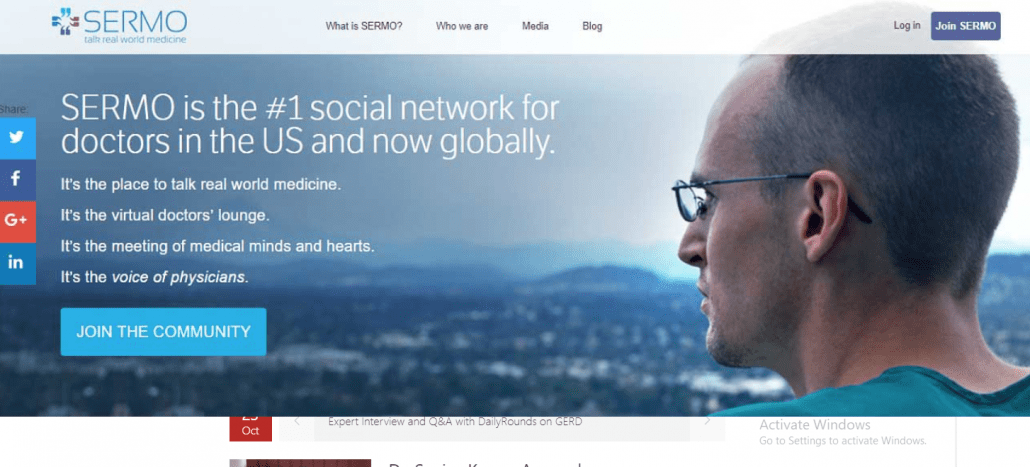
Task: Select Media in the navigation bar
Action: coord(535,26)
